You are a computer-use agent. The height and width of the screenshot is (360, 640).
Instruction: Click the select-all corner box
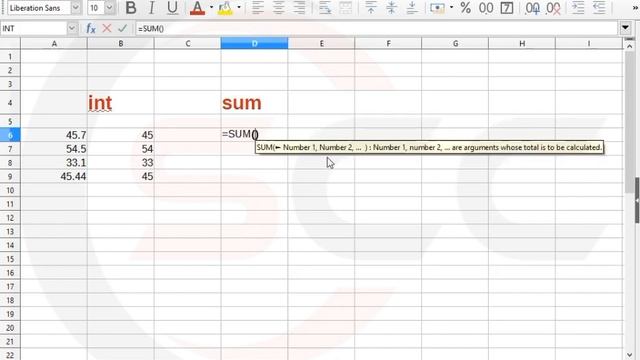coord(10,43)
